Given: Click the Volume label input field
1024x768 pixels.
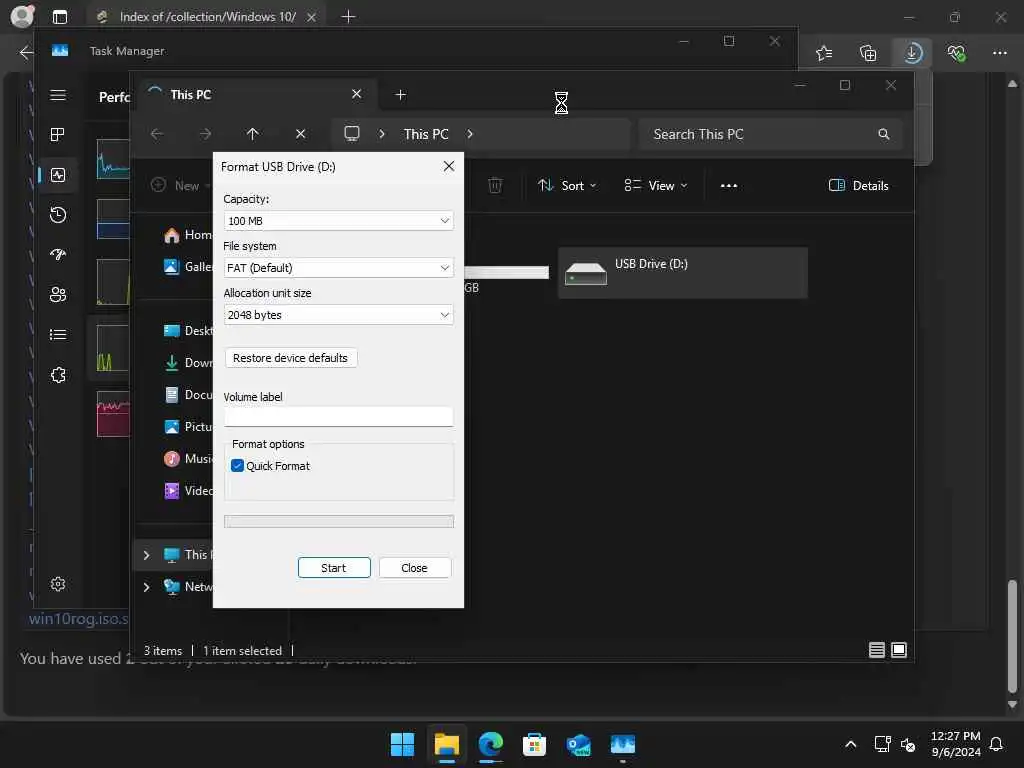Looking at the screenshot, I should (338, 417).
